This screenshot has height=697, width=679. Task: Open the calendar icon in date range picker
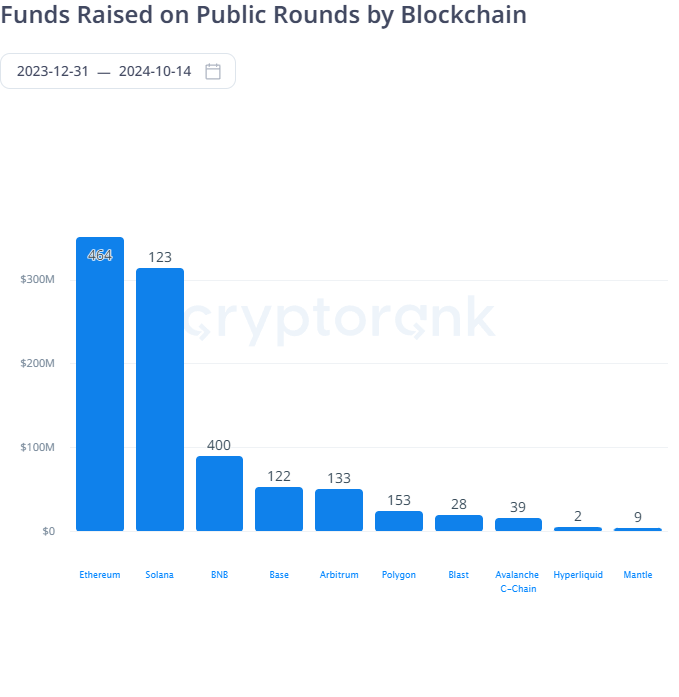click(213, 71)
